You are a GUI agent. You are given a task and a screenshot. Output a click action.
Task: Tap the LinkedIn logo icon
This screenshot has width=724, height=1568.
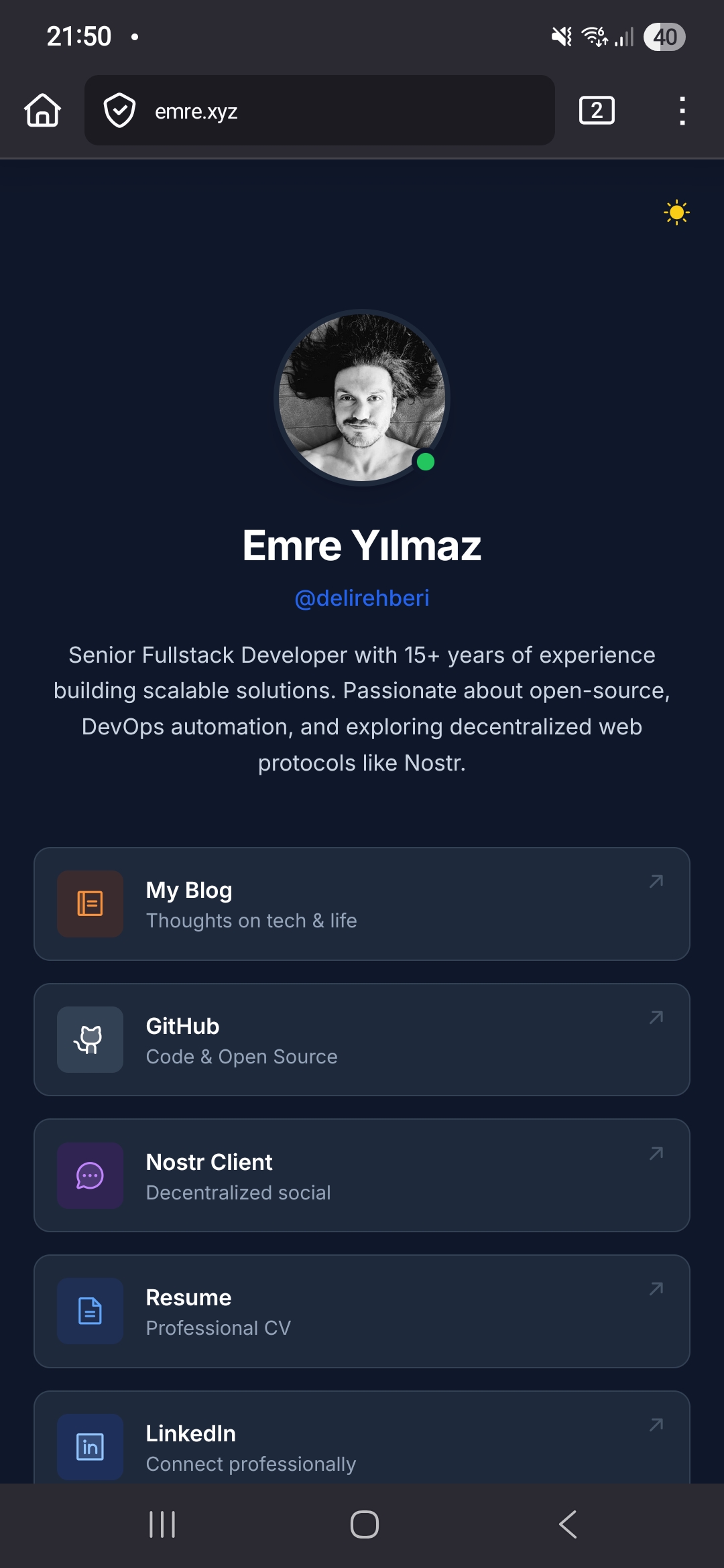click(90, 1447)
